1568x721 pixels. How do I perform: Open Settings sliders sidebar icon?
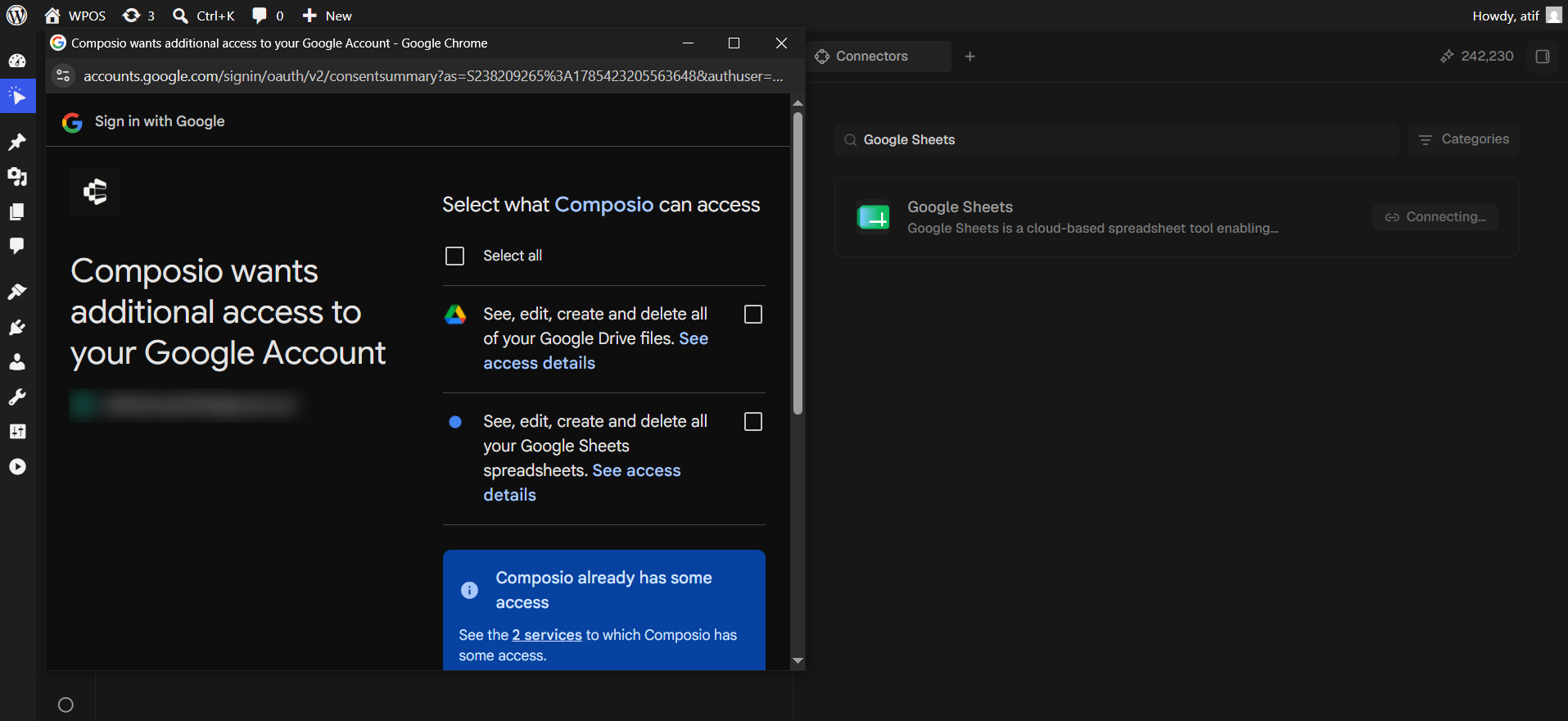pos(17,432)
